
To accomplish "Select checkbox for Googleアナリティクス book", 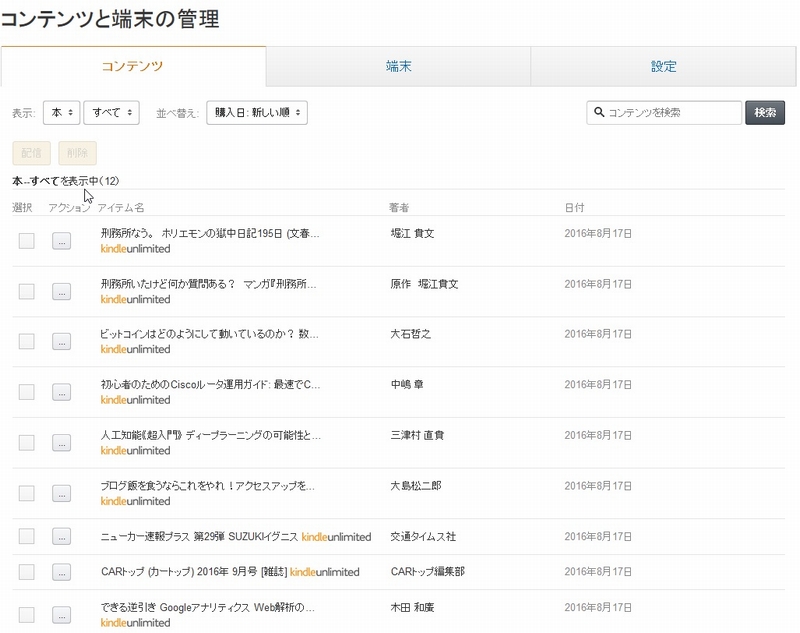I will [x=27, y=615].
